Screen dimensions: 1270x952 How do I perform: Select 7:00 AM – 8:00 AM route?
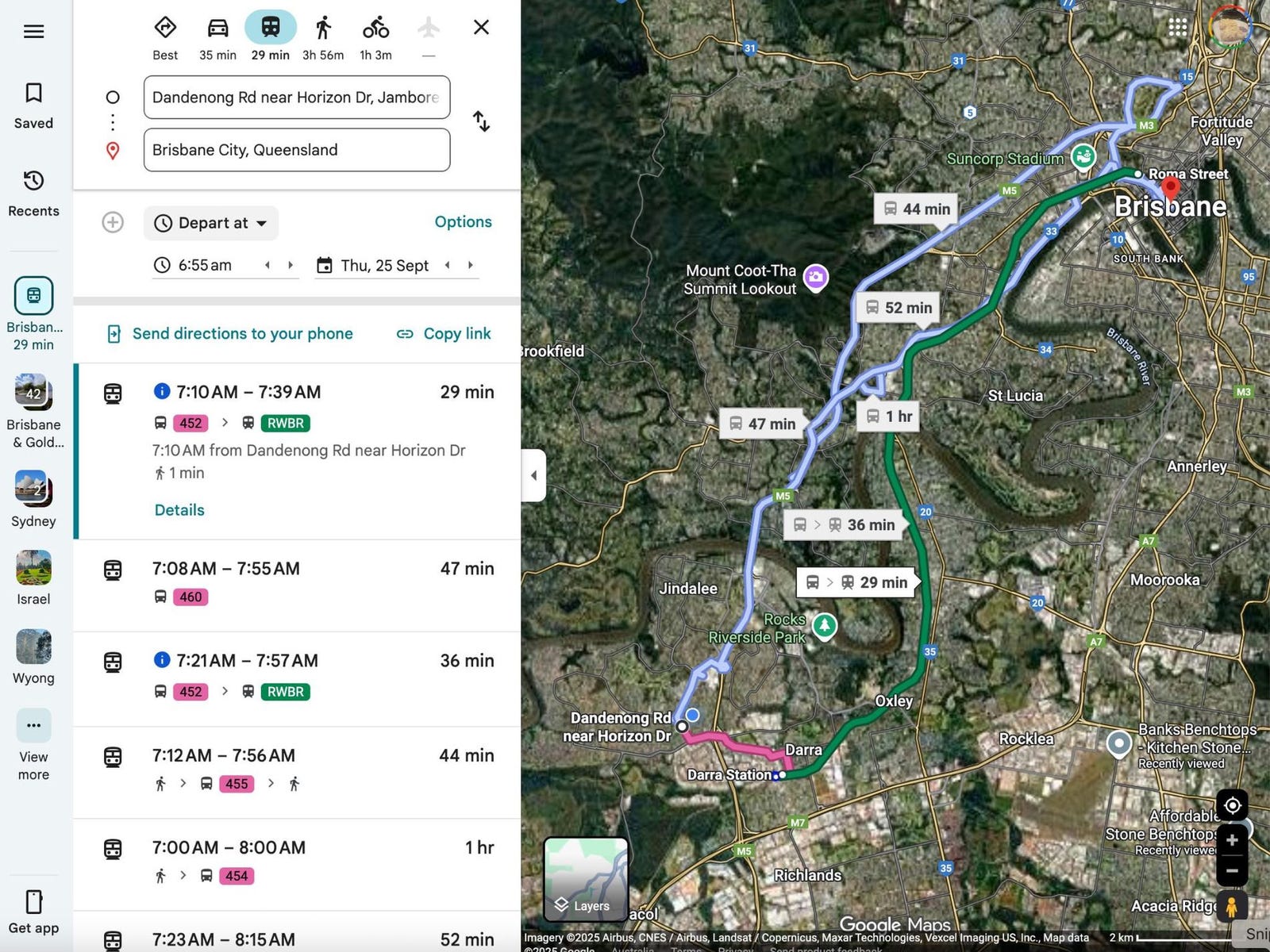pyautogui.click(x=298, y=865)
